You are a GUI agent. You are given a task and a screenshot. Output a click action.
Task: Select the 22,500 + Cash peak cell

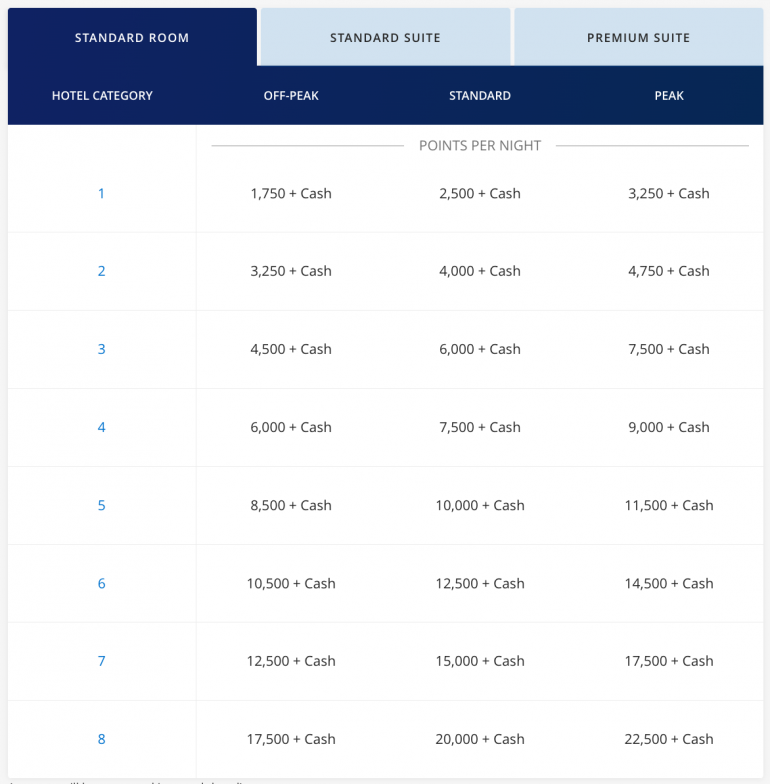point(669,739)
